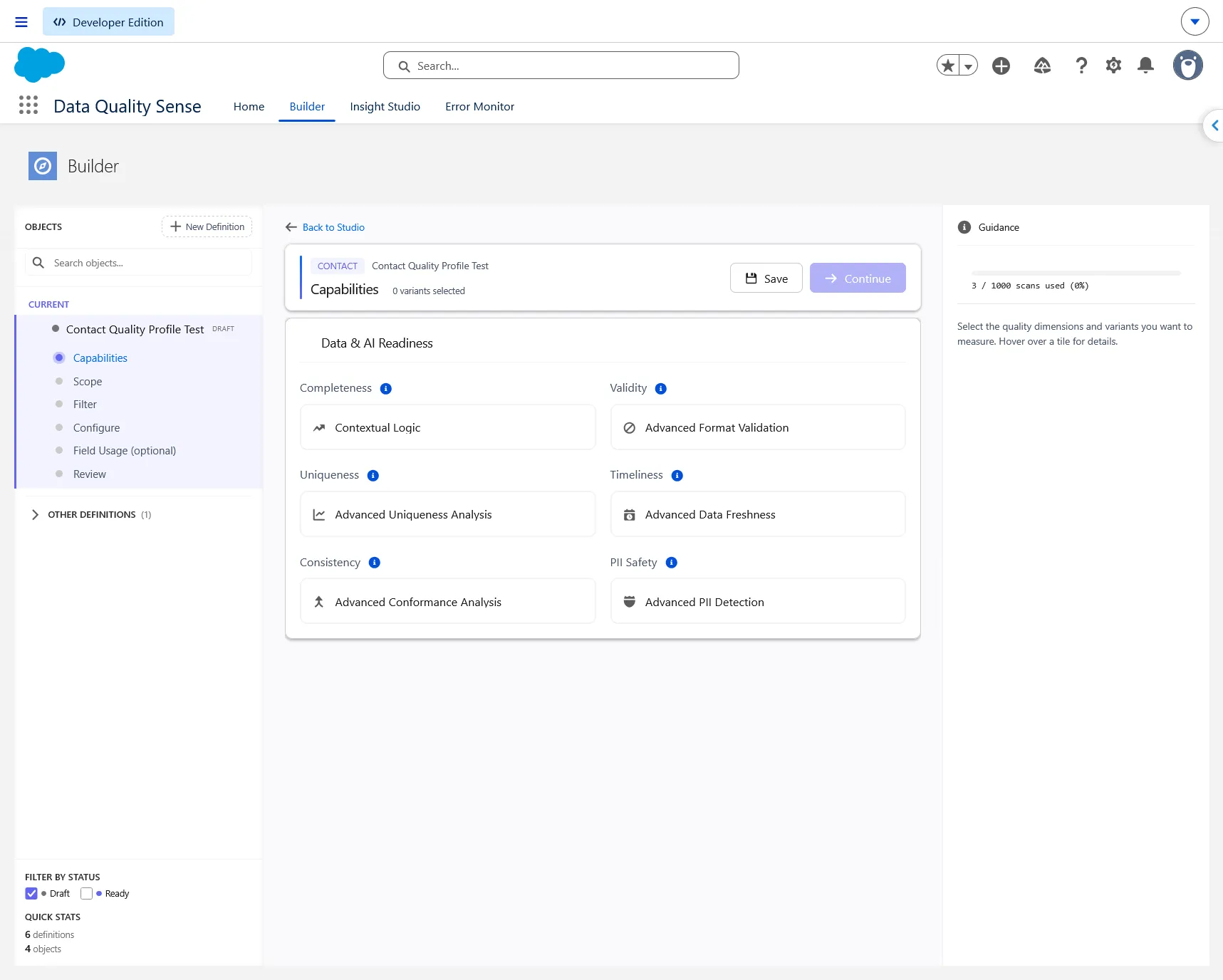Image resolution: width=1223 pixels, height=980 pixels.
Task: Uncheck the Draft status filter
Action: click(31, 893)
